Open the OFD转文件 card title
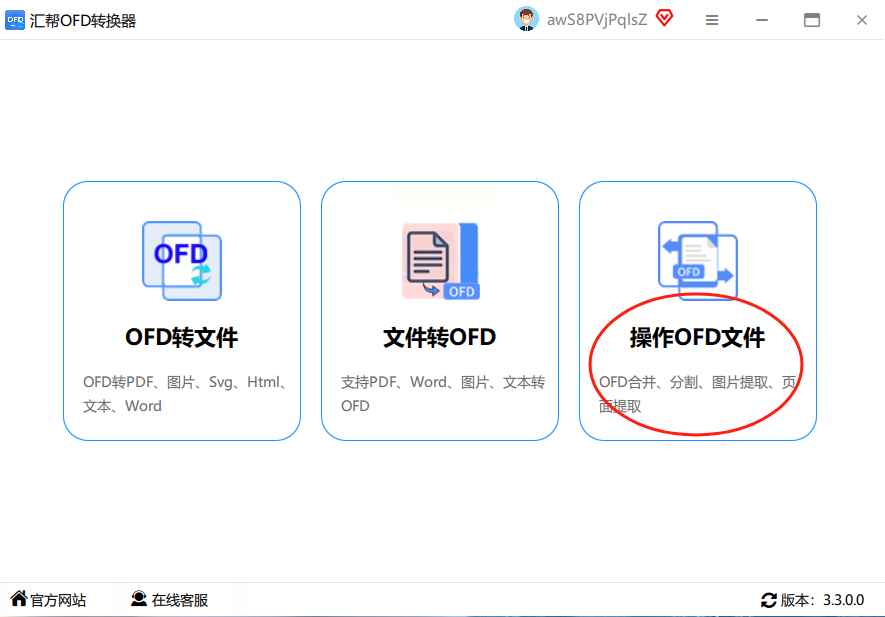The width and height of the screenshot is (885, 617). tap(182, 337)
